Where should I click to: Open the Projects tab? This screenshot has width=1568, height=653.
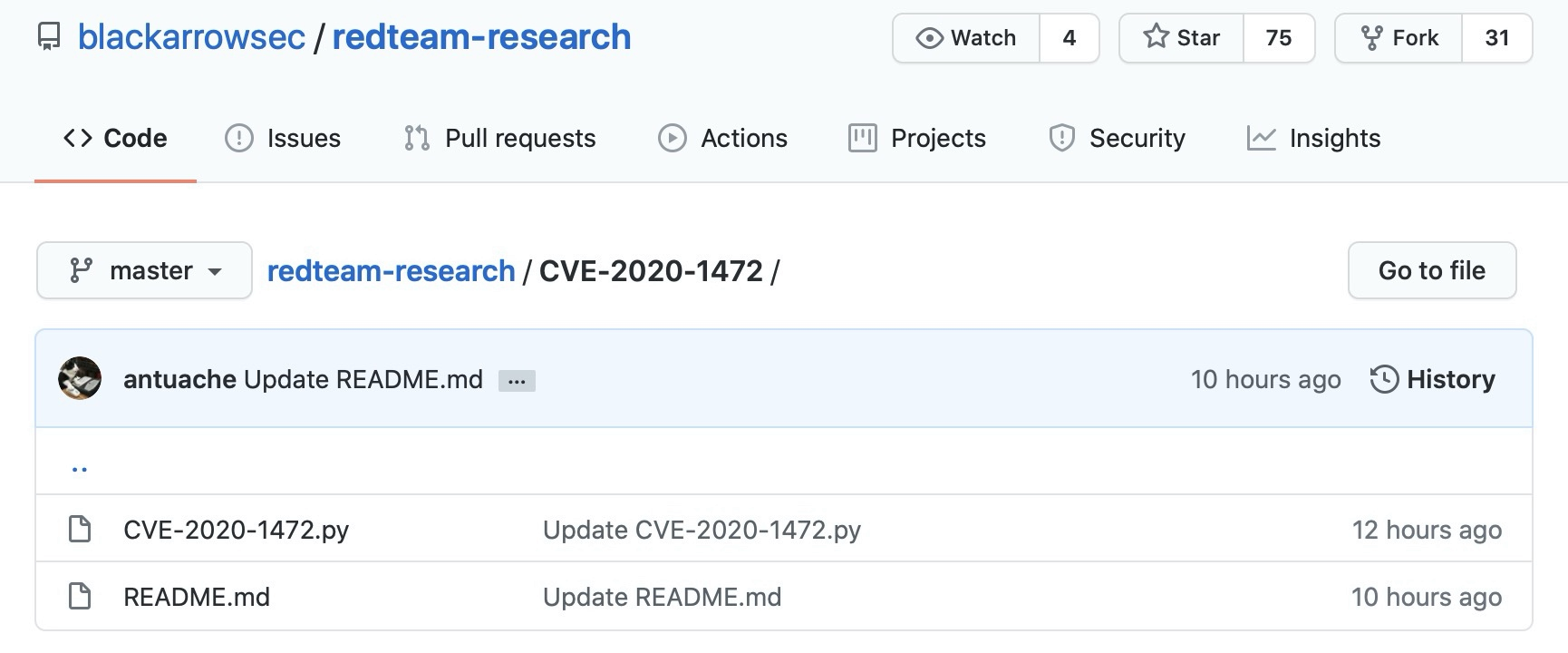tap(917, 138)
